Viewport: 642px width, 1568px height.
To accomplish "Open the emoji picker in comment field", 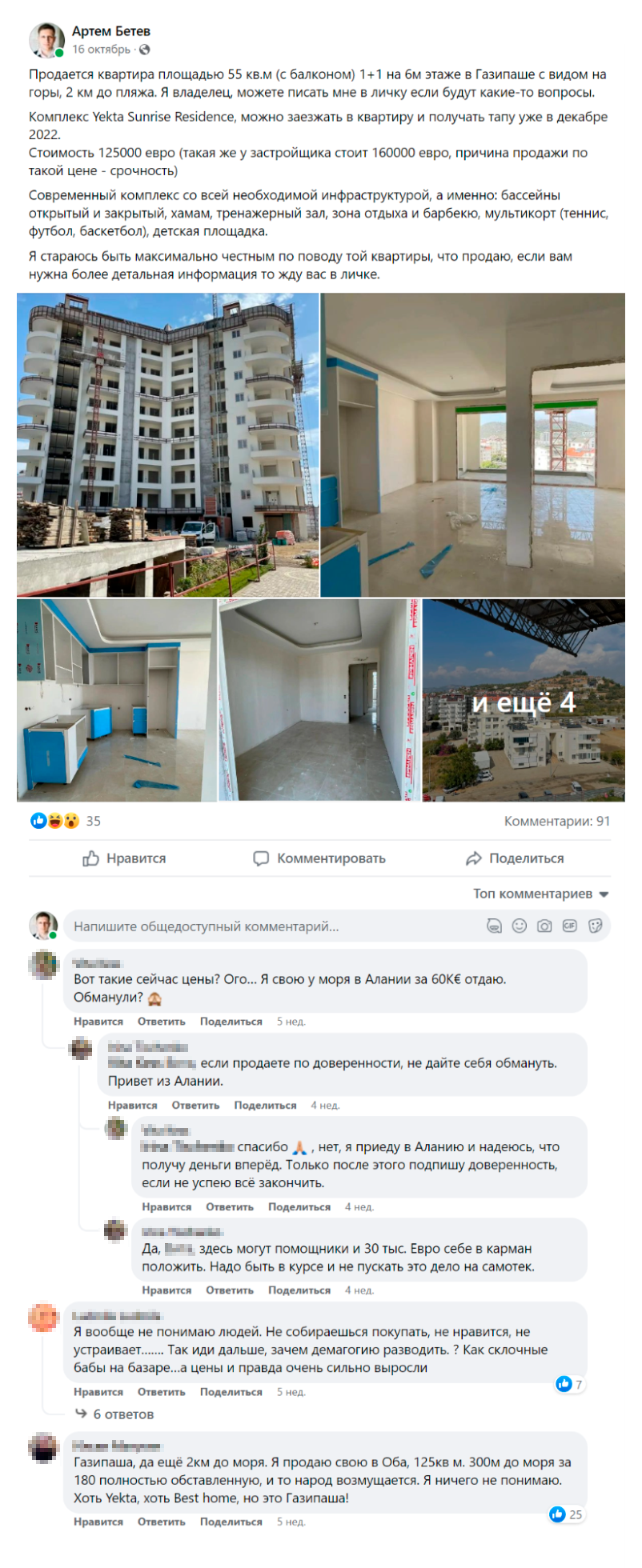I will tap(520, 926).
